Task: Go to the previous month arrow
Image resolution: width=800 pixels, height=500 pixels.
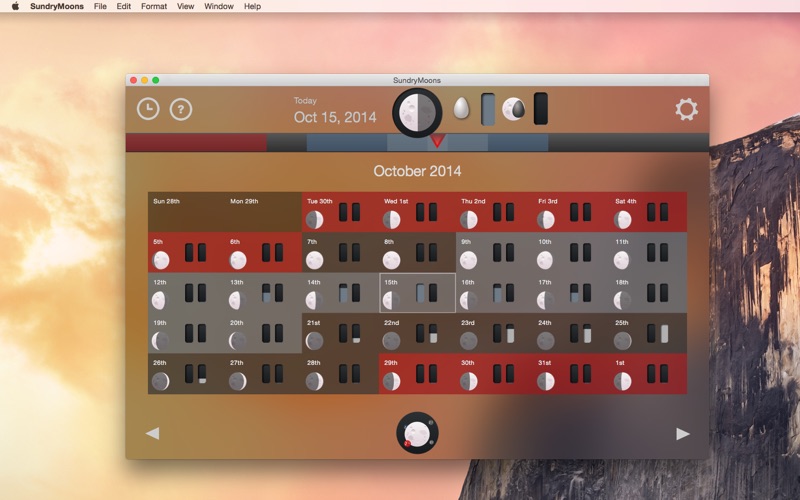Action: coord(152,433)
